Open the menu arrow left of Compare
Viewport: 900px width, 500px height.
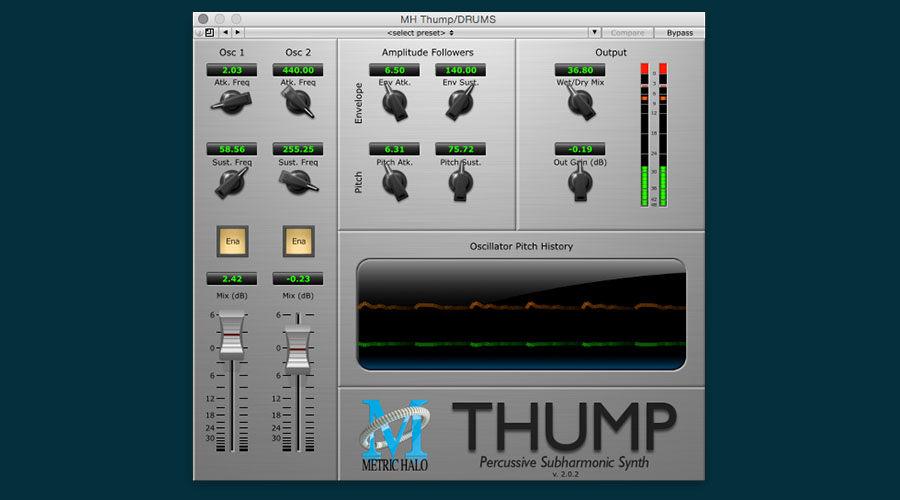click(x=595, y=32)
